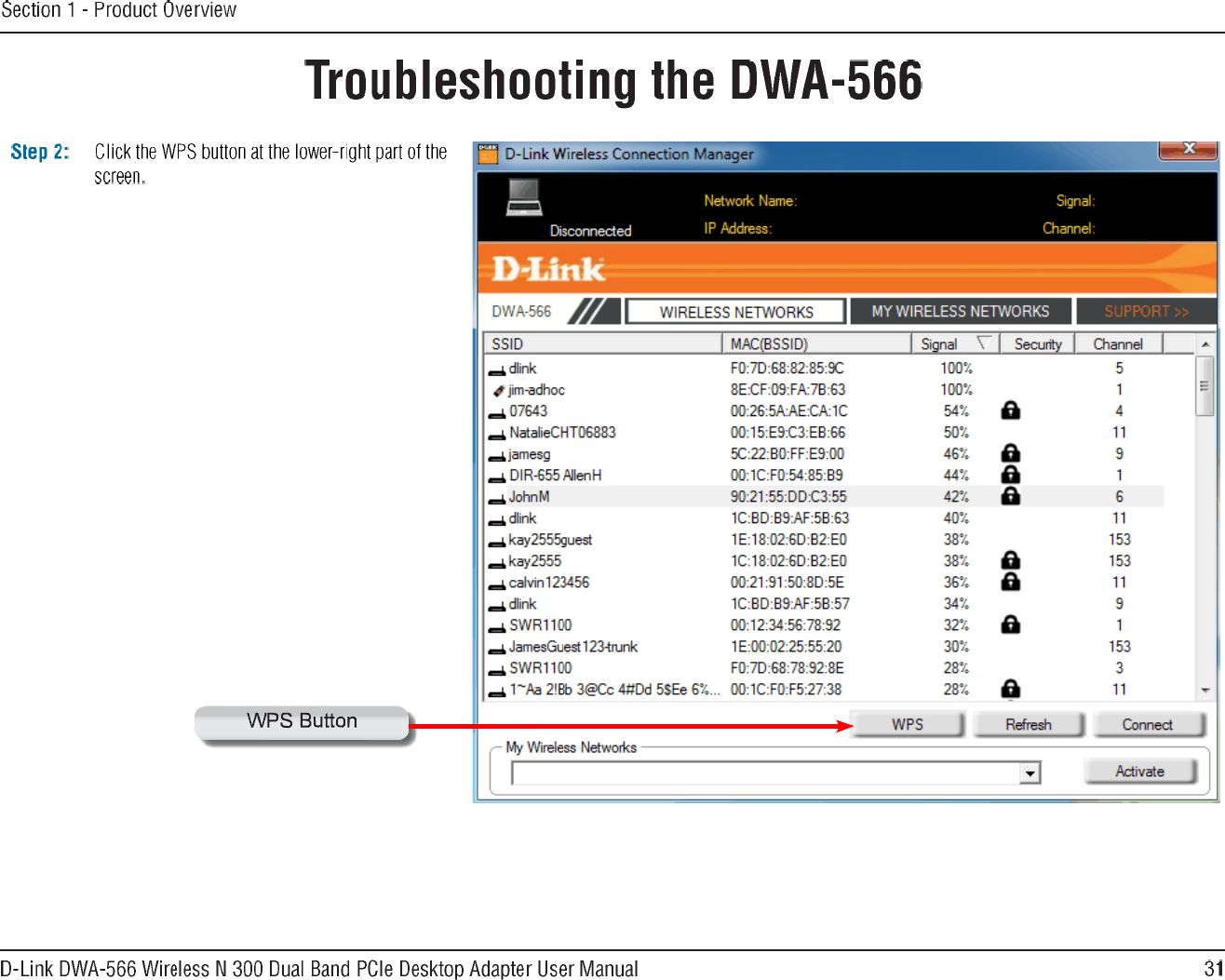Click the network list scrollbar up arrow

tap(1205, 343)
